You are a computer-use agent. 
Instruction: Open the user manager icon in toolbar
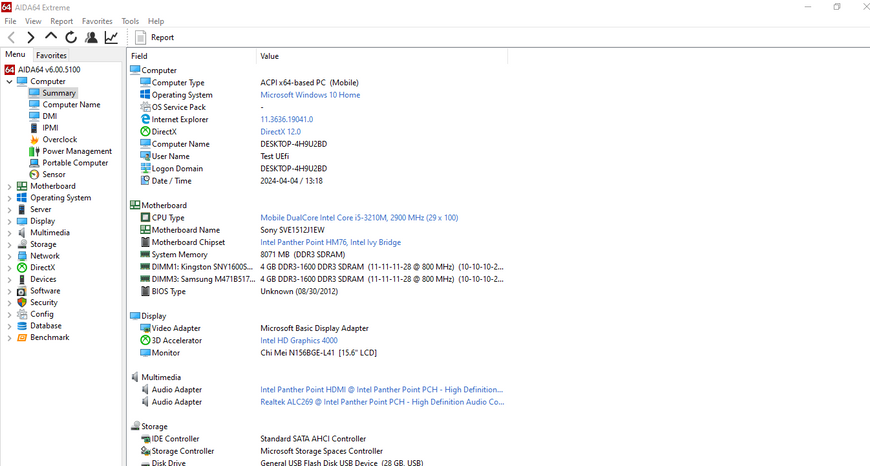(91, 37)
